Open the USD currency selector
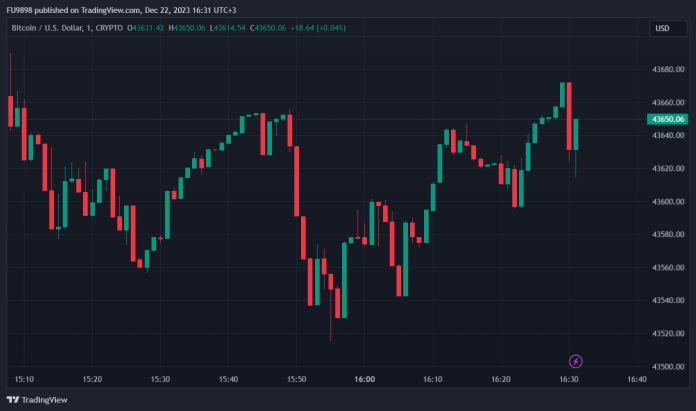Image resolution: width=696 pixels, height=411 pixels. pos(662,28)
